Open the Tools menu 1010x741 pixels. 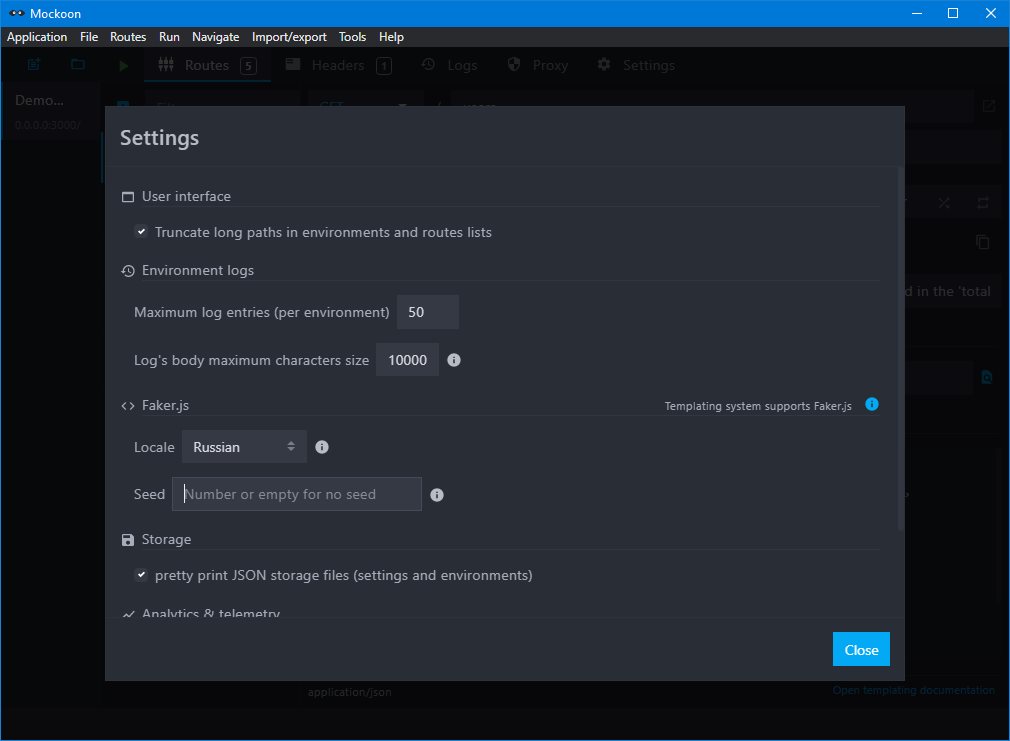[352, 37]
